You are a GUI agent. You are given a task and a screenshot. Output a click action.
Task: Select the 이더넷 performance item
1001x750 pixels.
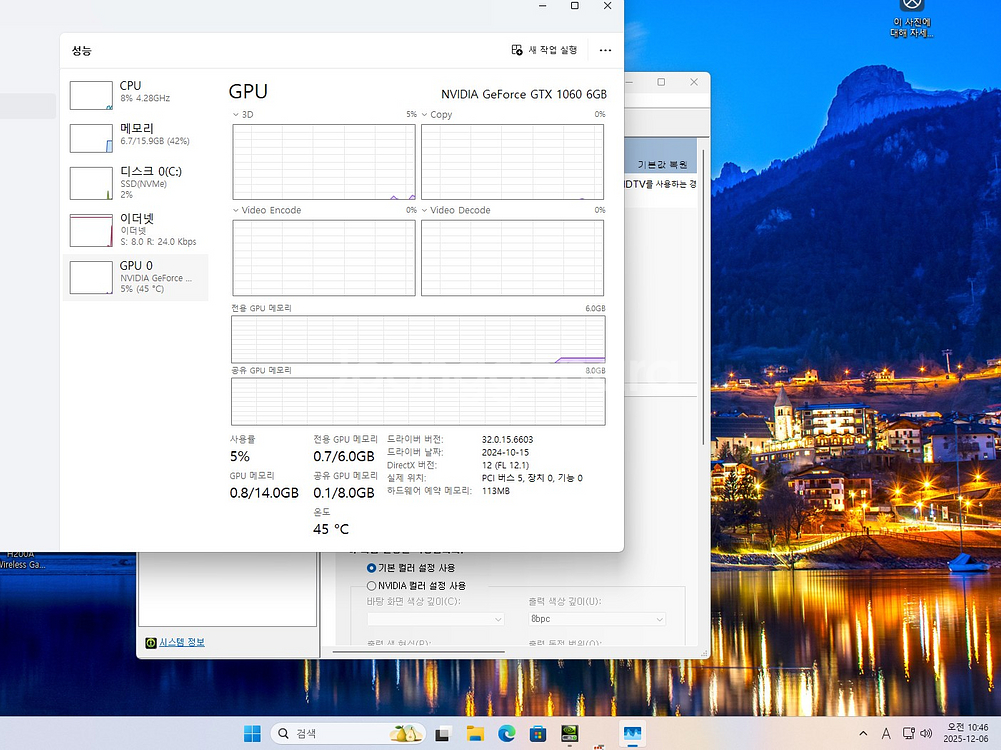coord(135,229)
